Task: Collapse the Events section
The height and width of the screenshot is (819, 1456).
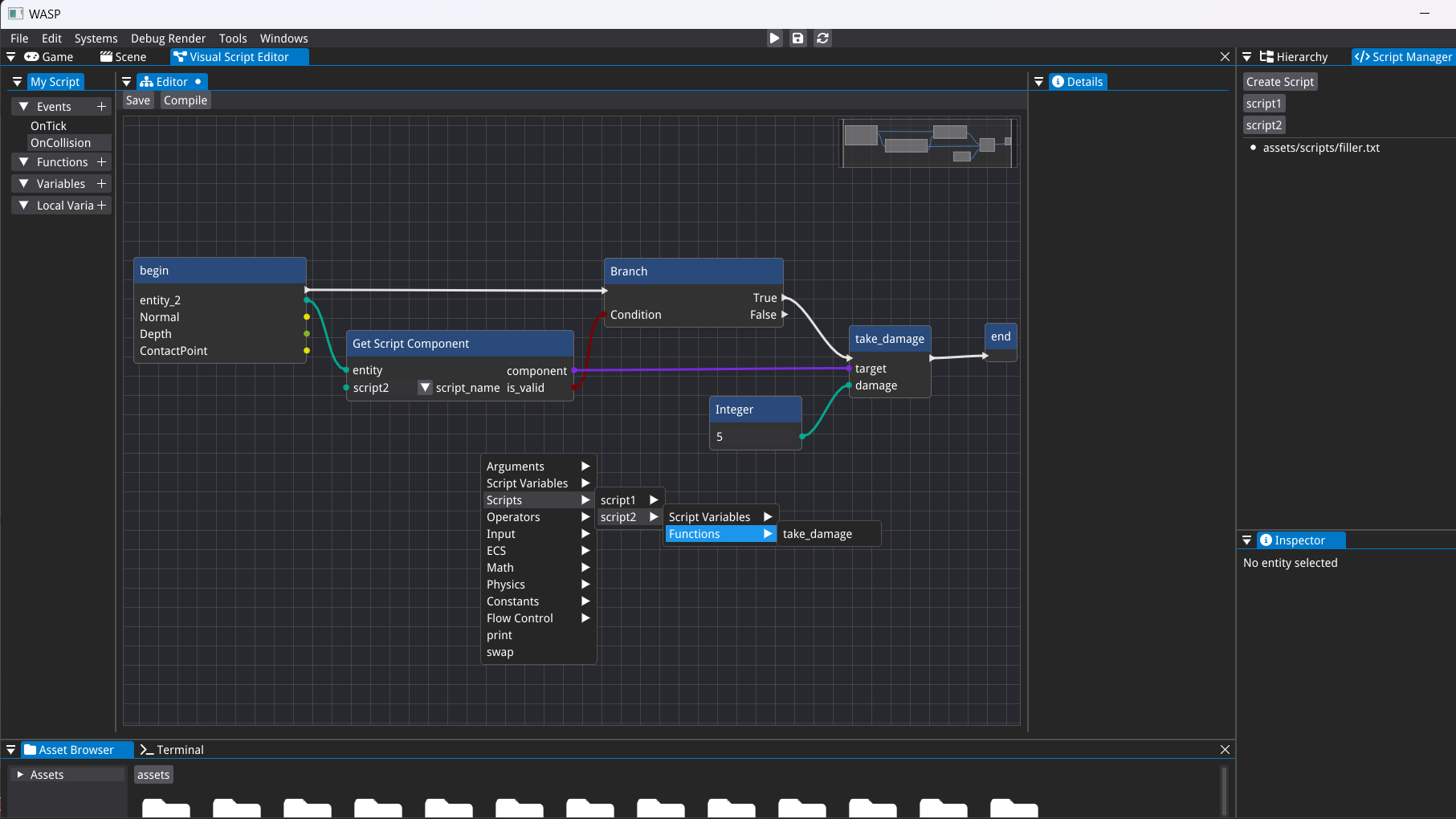Action: point(23,107)
